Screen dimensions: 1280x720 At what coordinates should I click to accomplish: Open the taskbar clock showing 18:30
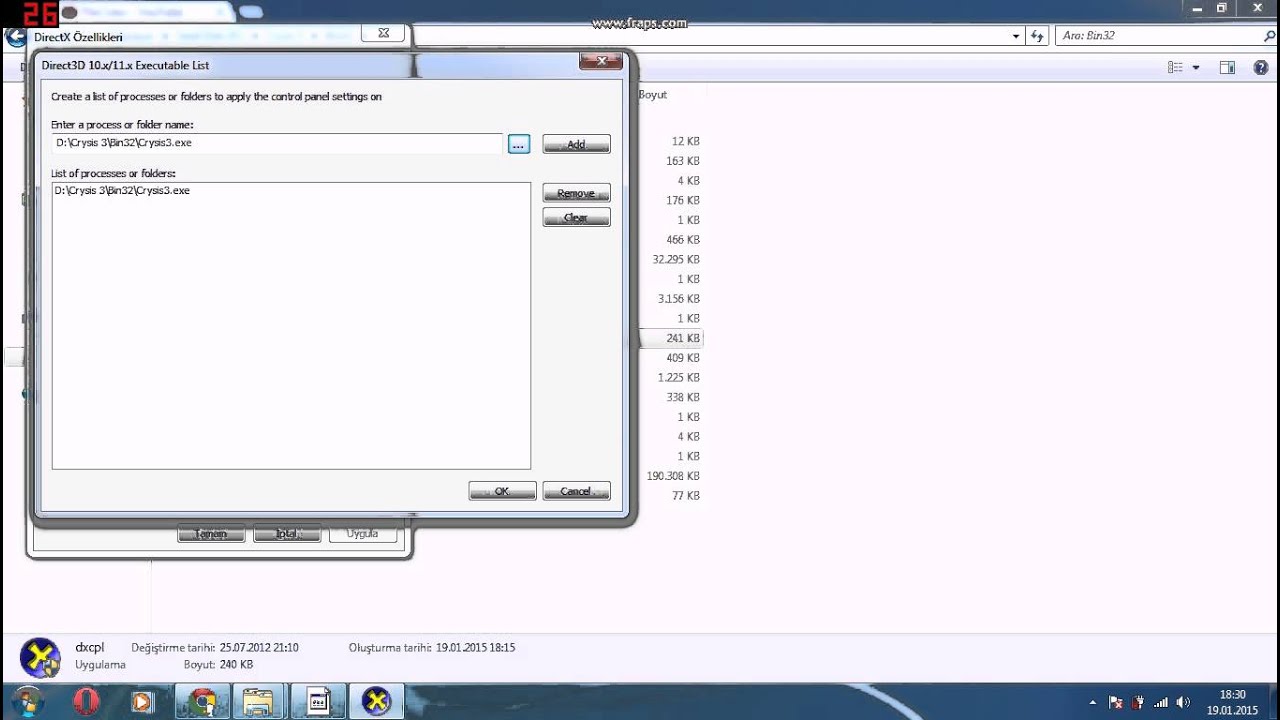(x=1232, y=702)
